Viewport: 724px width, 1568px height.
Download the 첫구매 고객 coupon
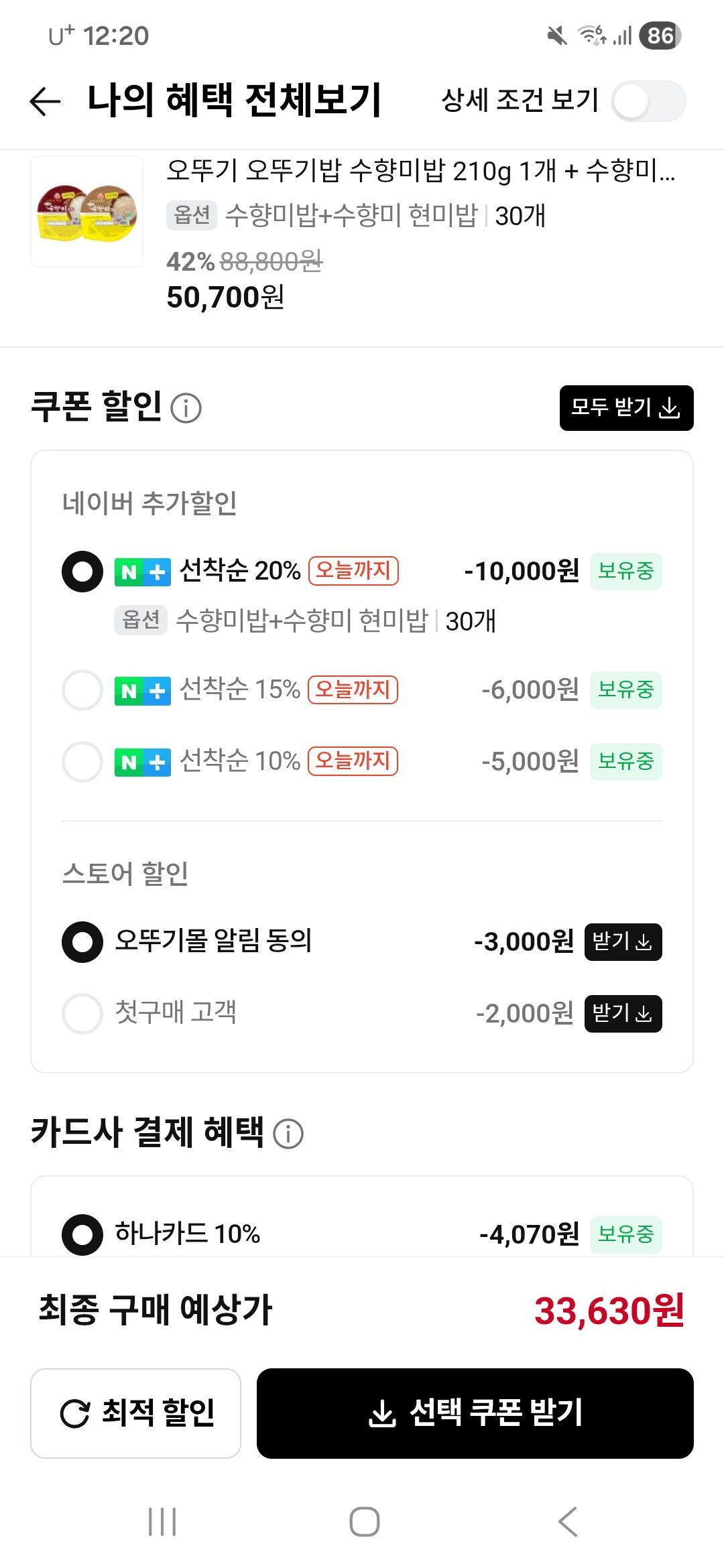click(x=623, y=1014)
